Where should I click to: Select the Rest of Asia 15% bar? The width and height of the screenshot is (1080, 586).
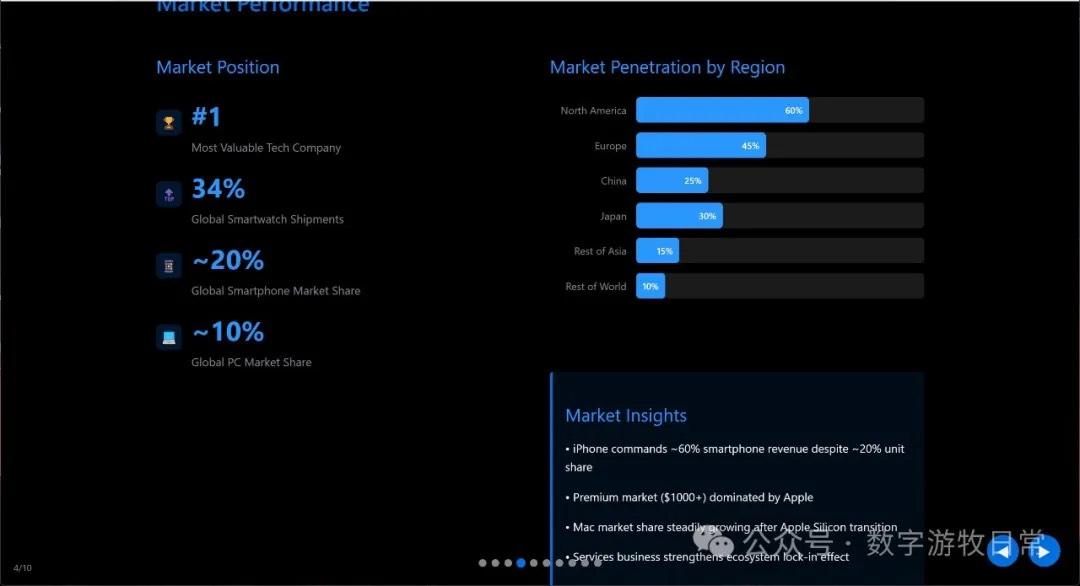click(657, 251)
